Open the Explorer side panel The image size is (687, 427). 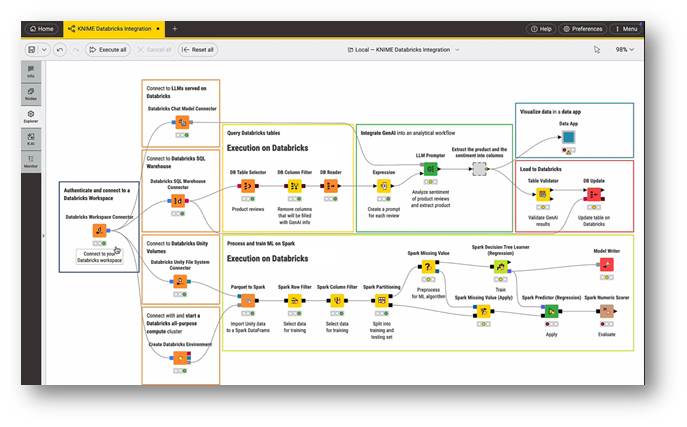31,116
